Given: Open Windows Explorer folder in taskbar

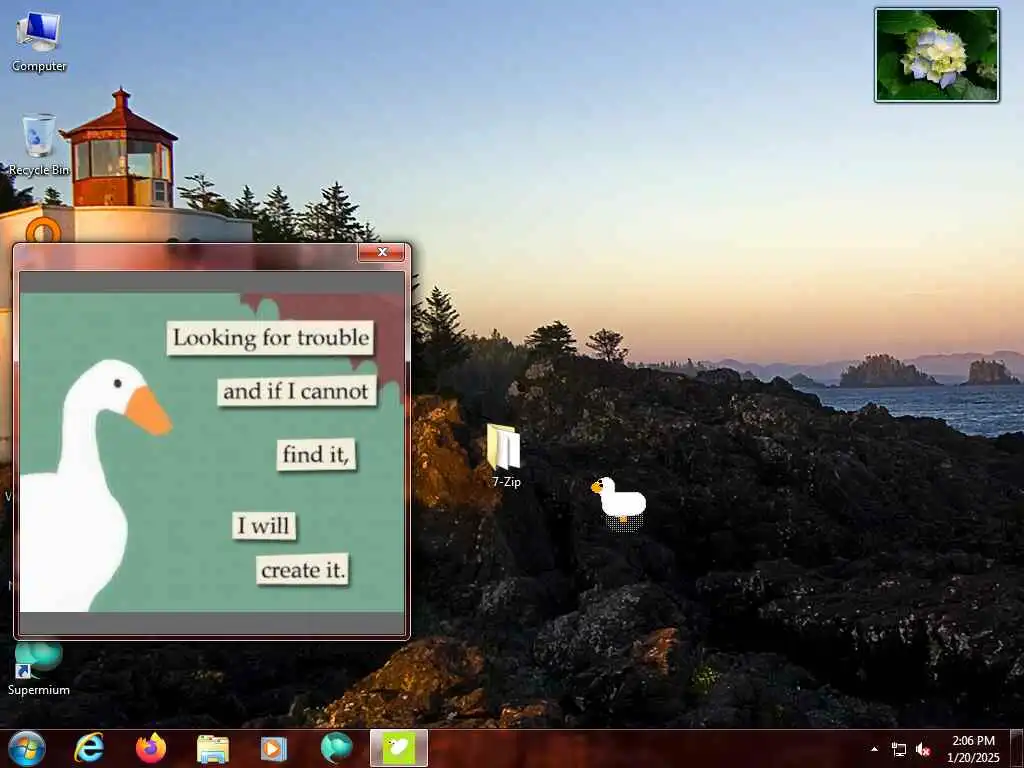Looking at the screenshot, I should coord(213,749).
